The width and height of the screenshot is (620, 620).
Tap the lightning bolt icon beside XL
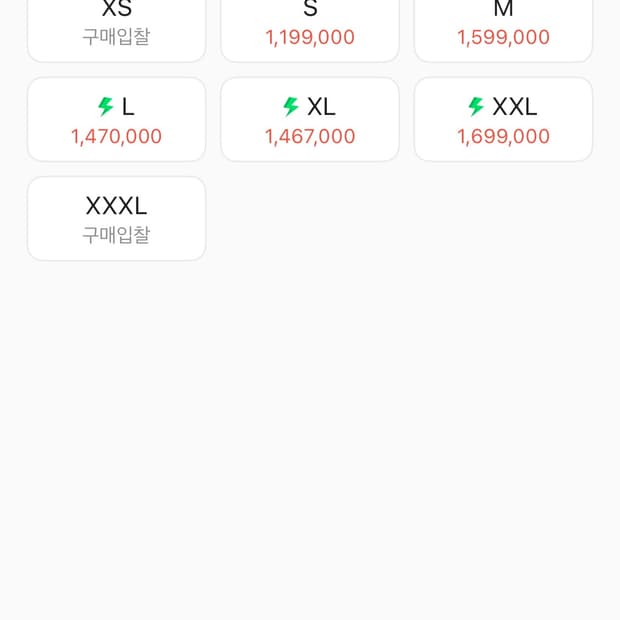(291, 107)
